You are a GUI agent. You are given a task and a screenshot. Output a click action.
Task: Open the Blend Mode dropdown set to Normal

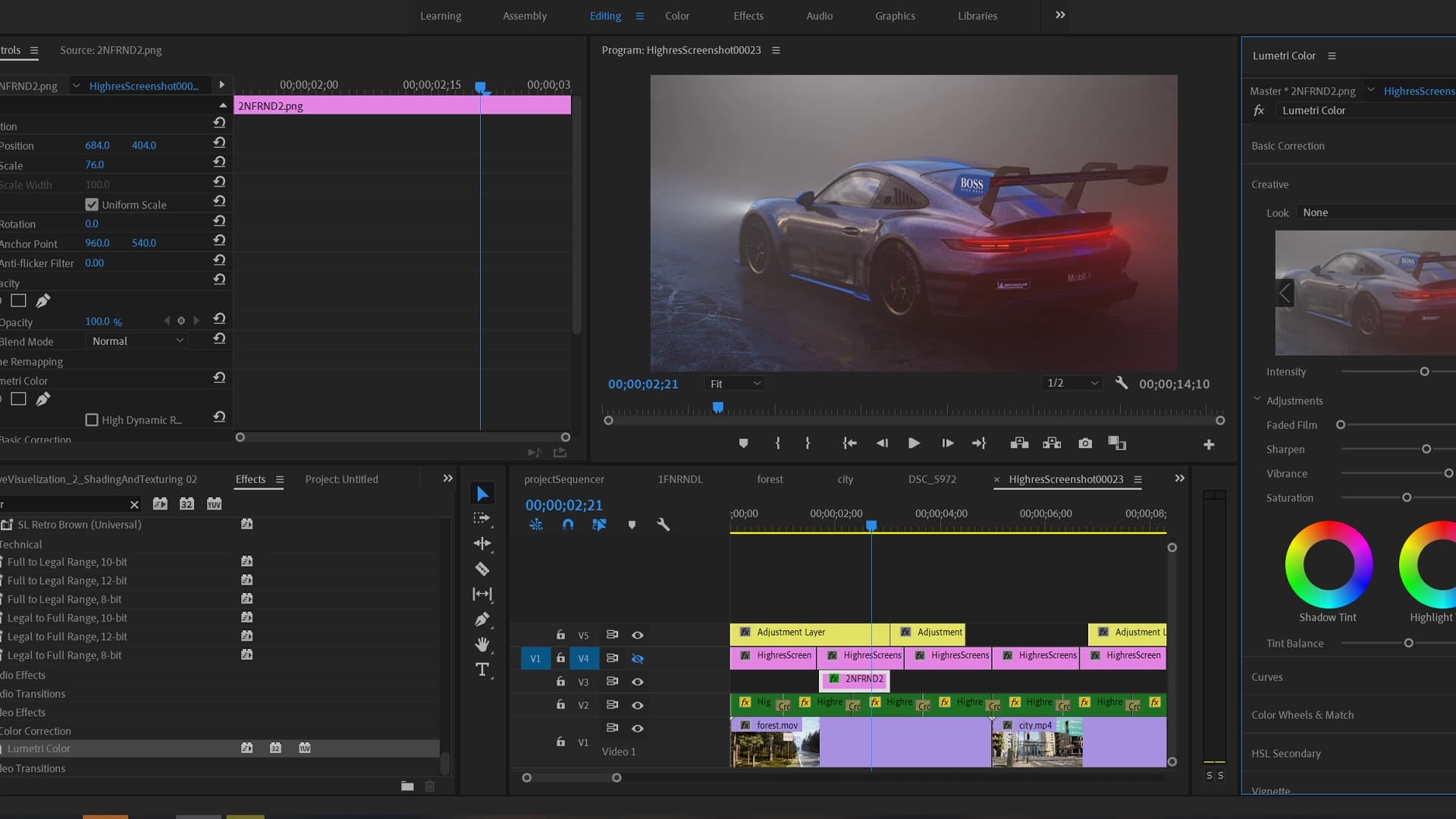[x=136, y=340]
